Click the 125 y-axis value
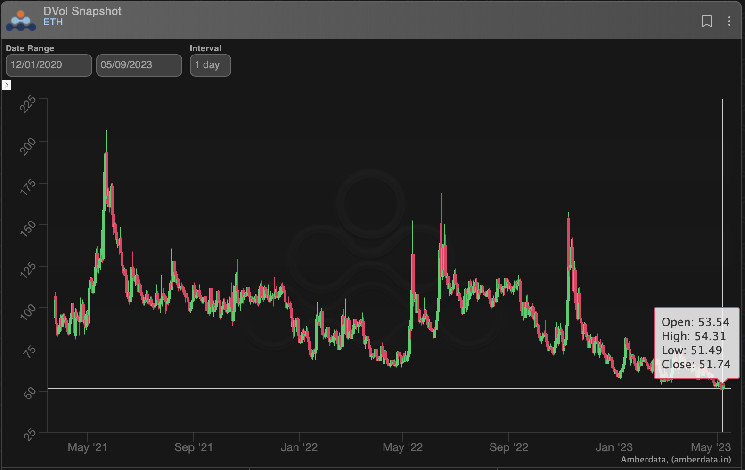The image size is (745, 470). point(28,270)
